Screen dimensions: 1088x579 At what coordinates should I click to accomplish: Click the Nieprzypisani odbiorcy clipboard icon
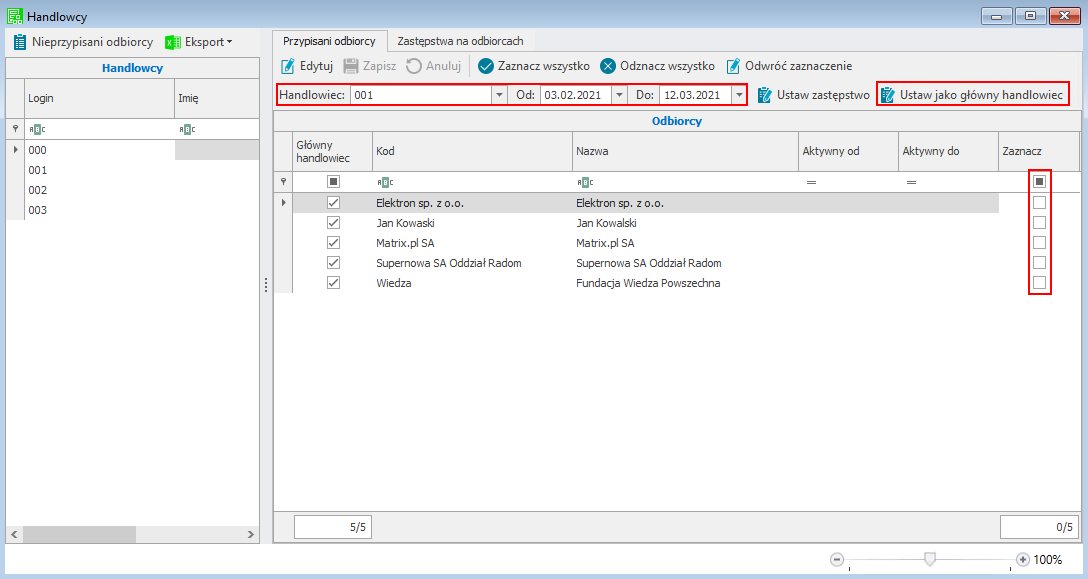19,42
